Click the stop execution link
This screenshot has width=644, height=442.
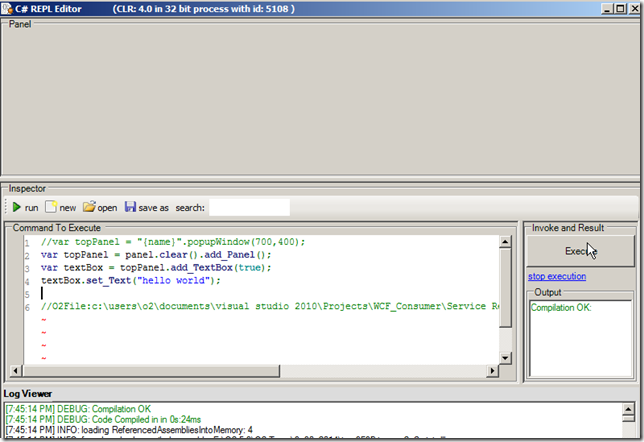tap(557, 276)
